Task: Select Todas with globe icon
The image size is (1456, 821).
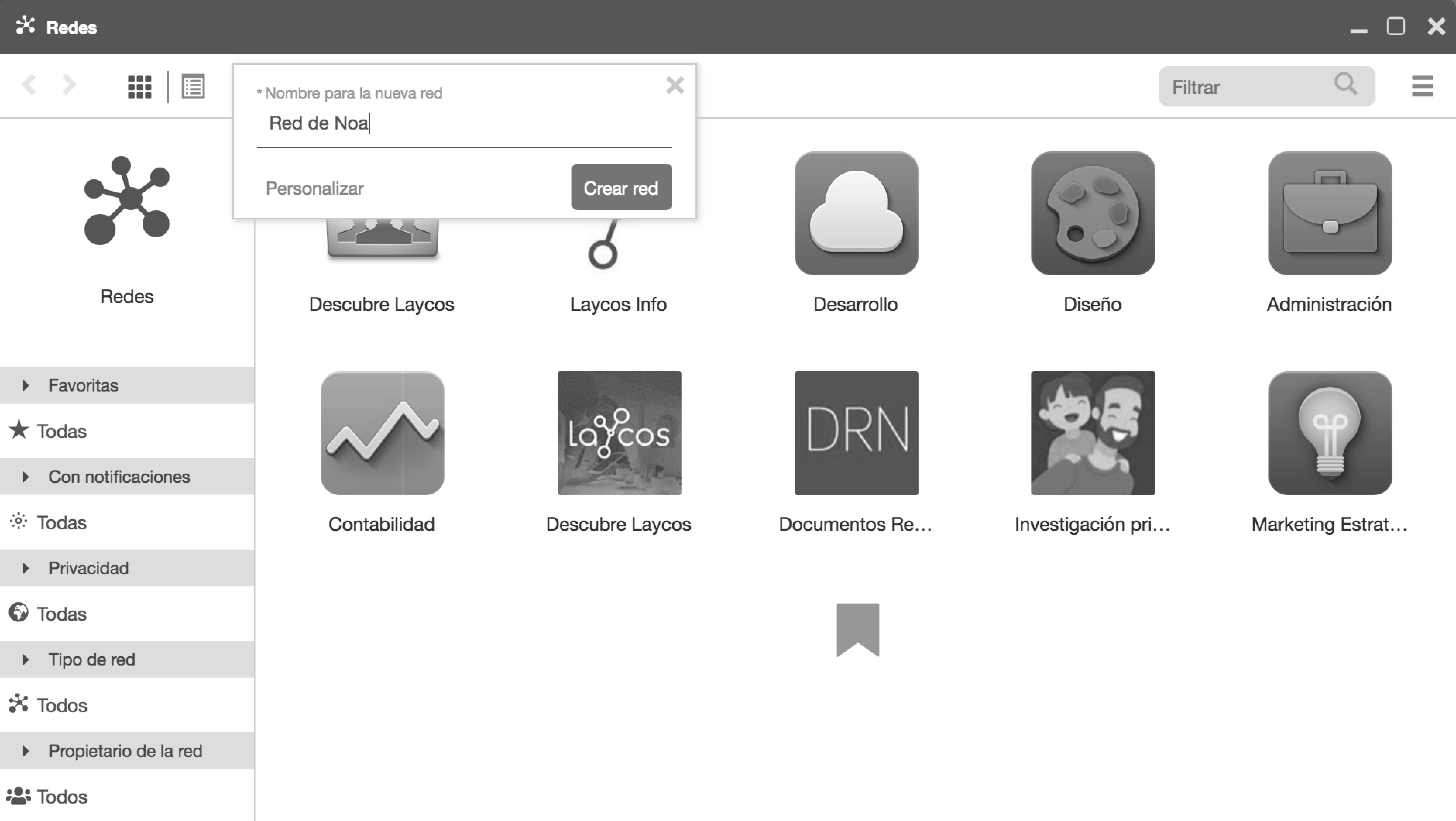Action: click(127, 613)
